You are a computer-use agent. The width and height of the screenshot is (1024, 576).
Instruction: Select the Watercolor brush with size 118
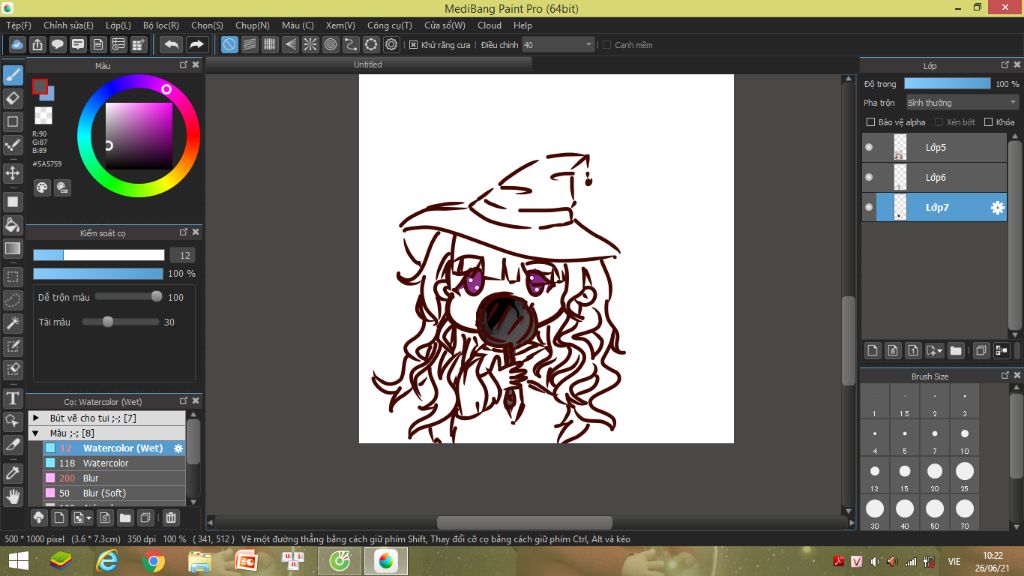tap(114, 463)
